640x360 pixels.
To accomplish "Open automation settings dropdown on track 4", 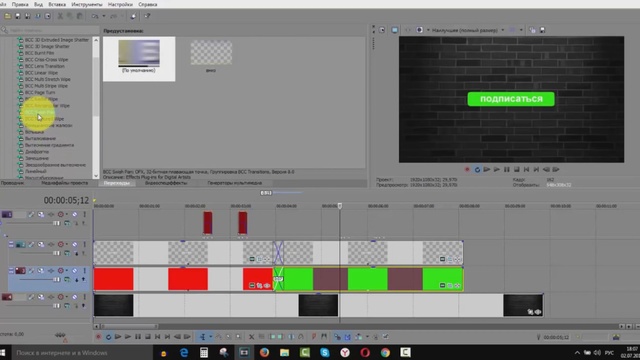I will tap(67, 297).
